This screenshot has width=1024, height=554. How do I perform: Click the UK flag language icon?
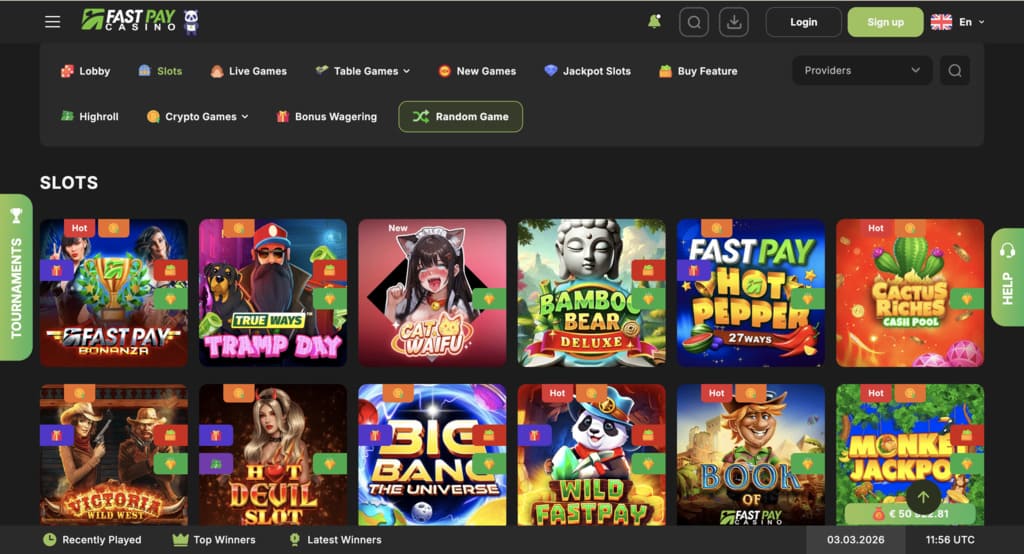(x=941, y=22)
